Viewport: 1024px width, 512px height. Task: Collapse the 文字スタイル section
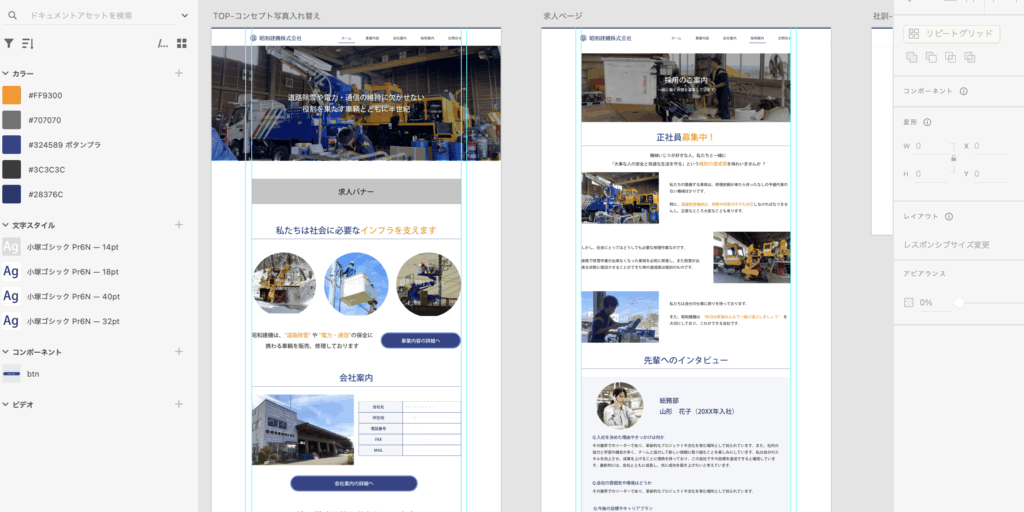(5, 226)
